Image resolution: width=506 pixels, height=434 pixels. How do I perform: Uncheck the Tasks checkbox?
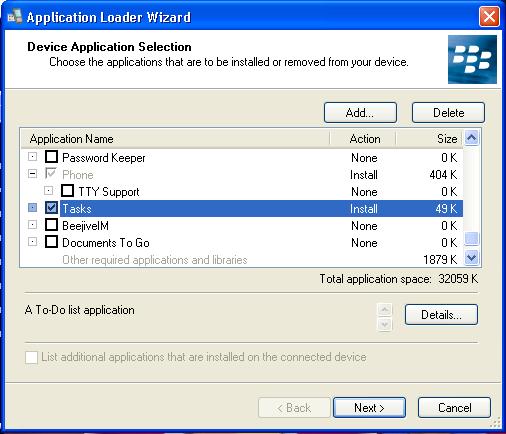pyautogui.click(x=51, y=208)
